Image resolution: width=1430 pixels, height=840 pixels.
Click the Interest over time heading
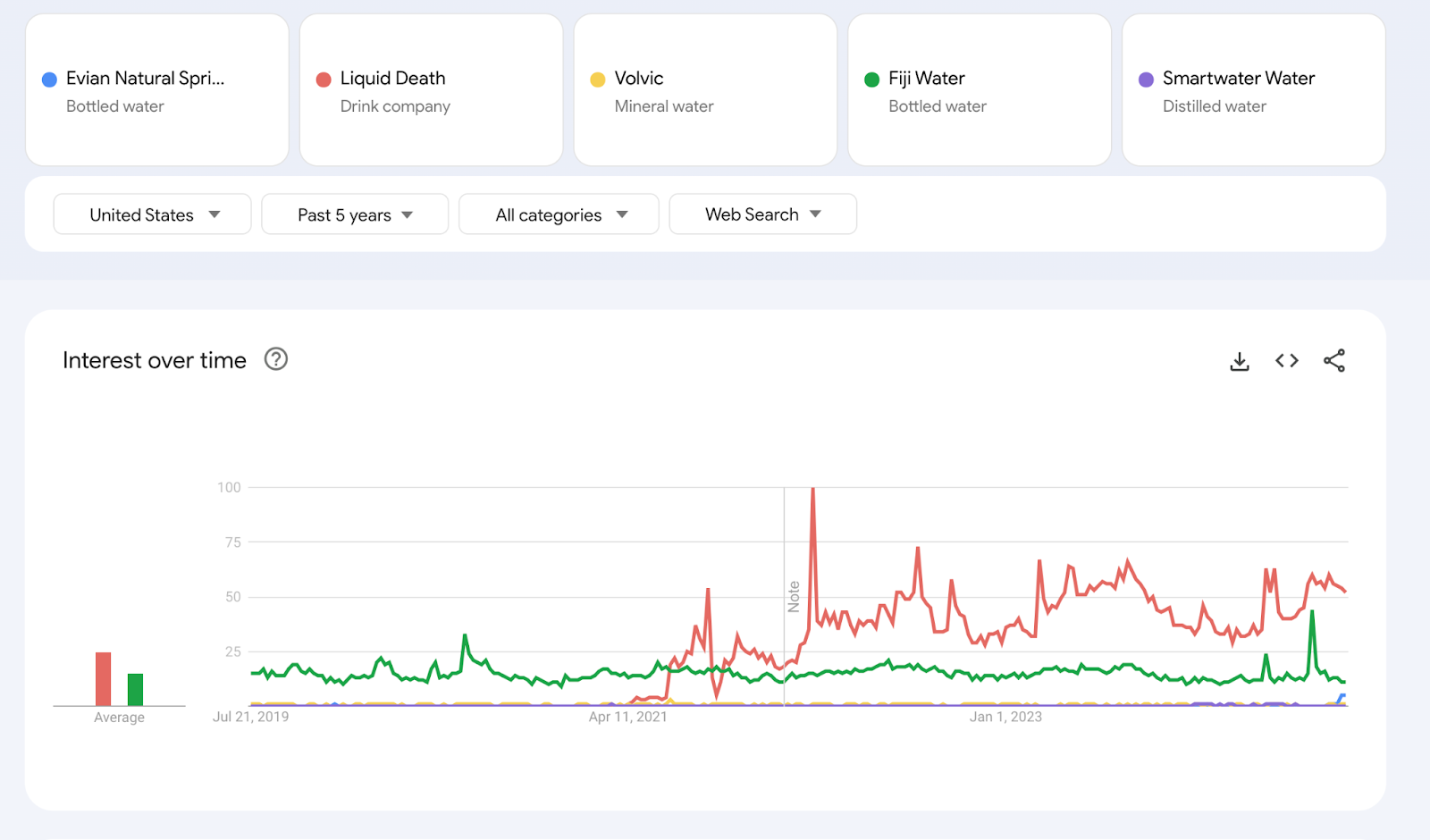tap(155, 360)
